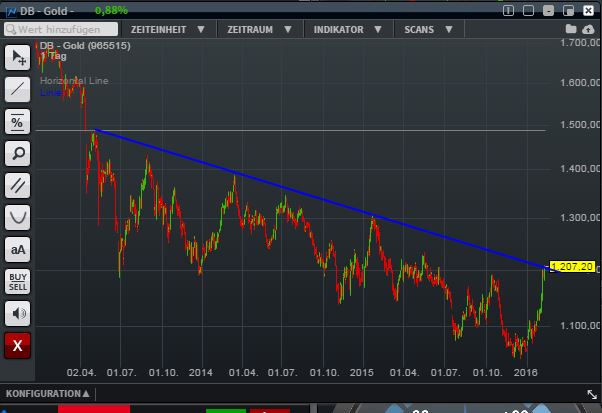Click the grey horizontal line near 1.500
Viewport: 602px width, 413px height.
click(x=291, y=131)
